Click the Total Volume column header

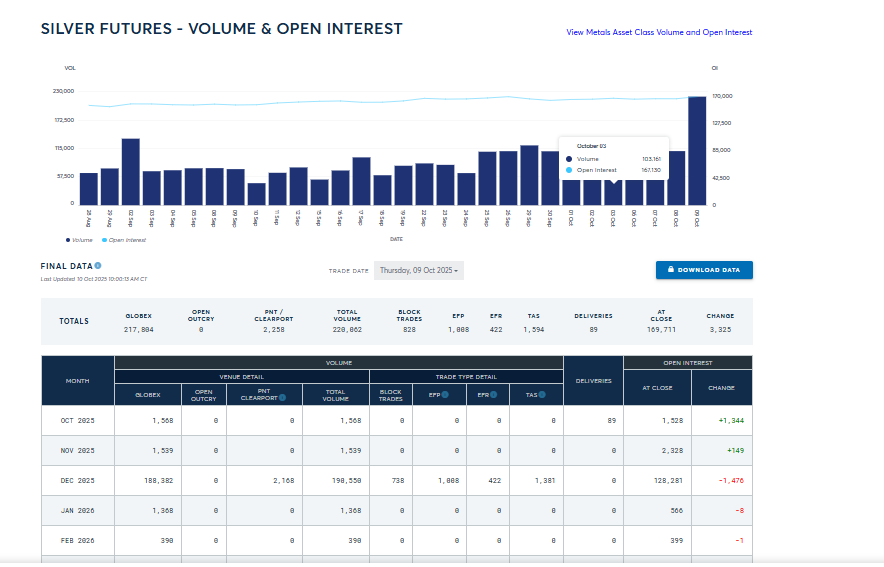coord(335,395)
